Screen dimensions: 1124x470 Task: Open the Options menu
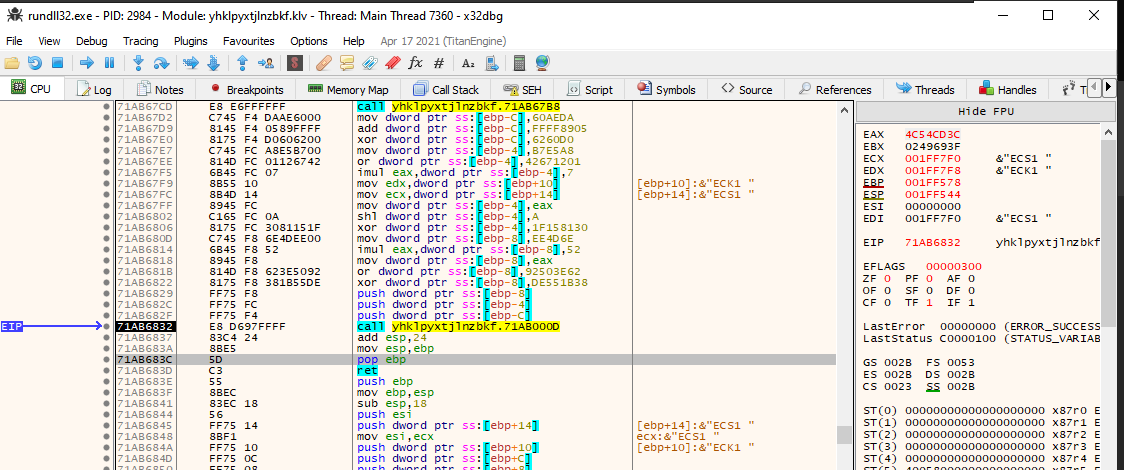(309, 41)
